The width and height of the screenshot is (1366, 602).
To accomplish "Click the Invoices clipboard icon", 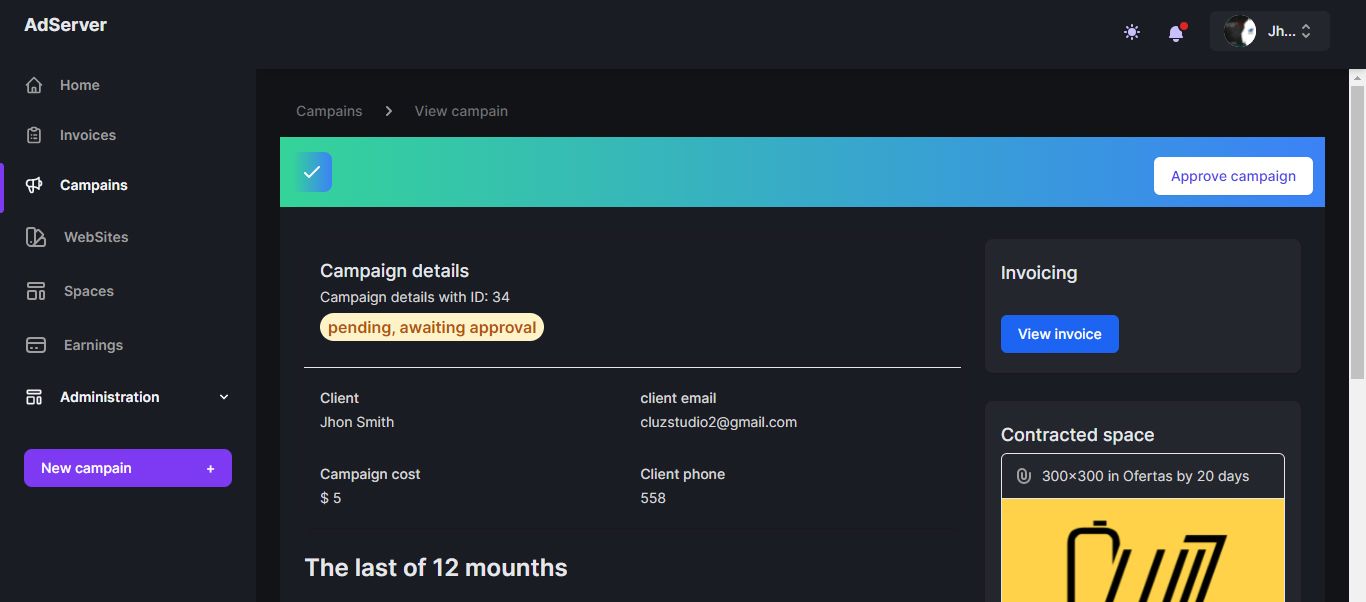I will pyautogui.click(x=34, y=136).
